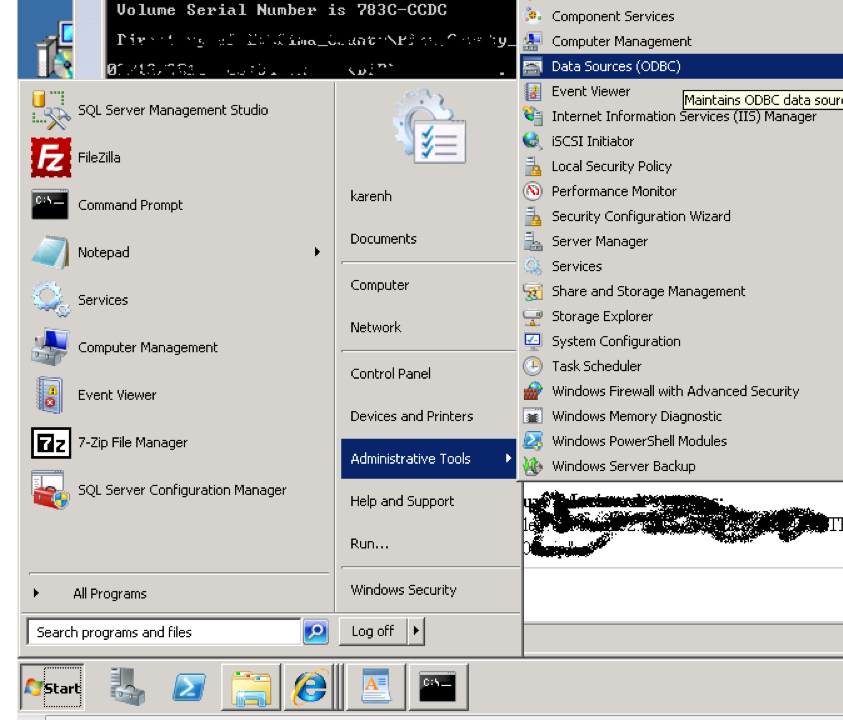
Task: Open Windows Explorer folder on taskbar
Action: pyautogui.click(x=251, y=687)
